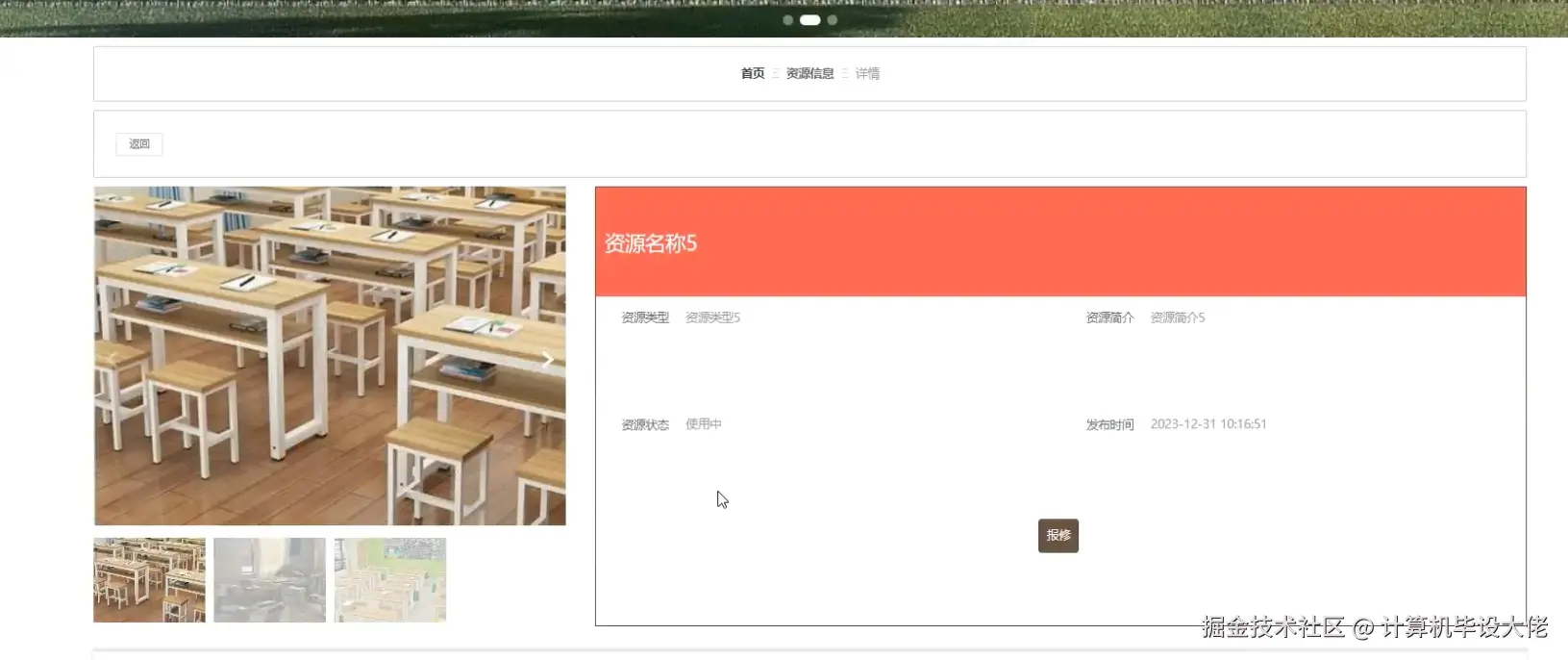Select the third thumbnail with green board
The height and width of the screenshot is (660, 1568).
pos(390,580)
